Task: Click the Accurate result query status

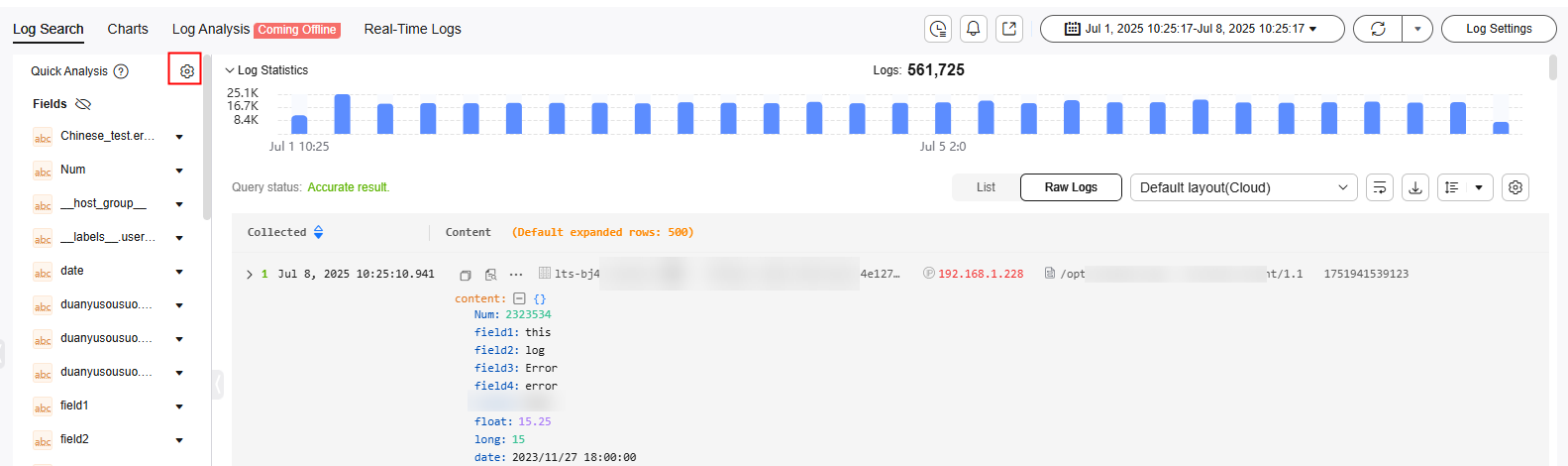Action: [349, 187]
